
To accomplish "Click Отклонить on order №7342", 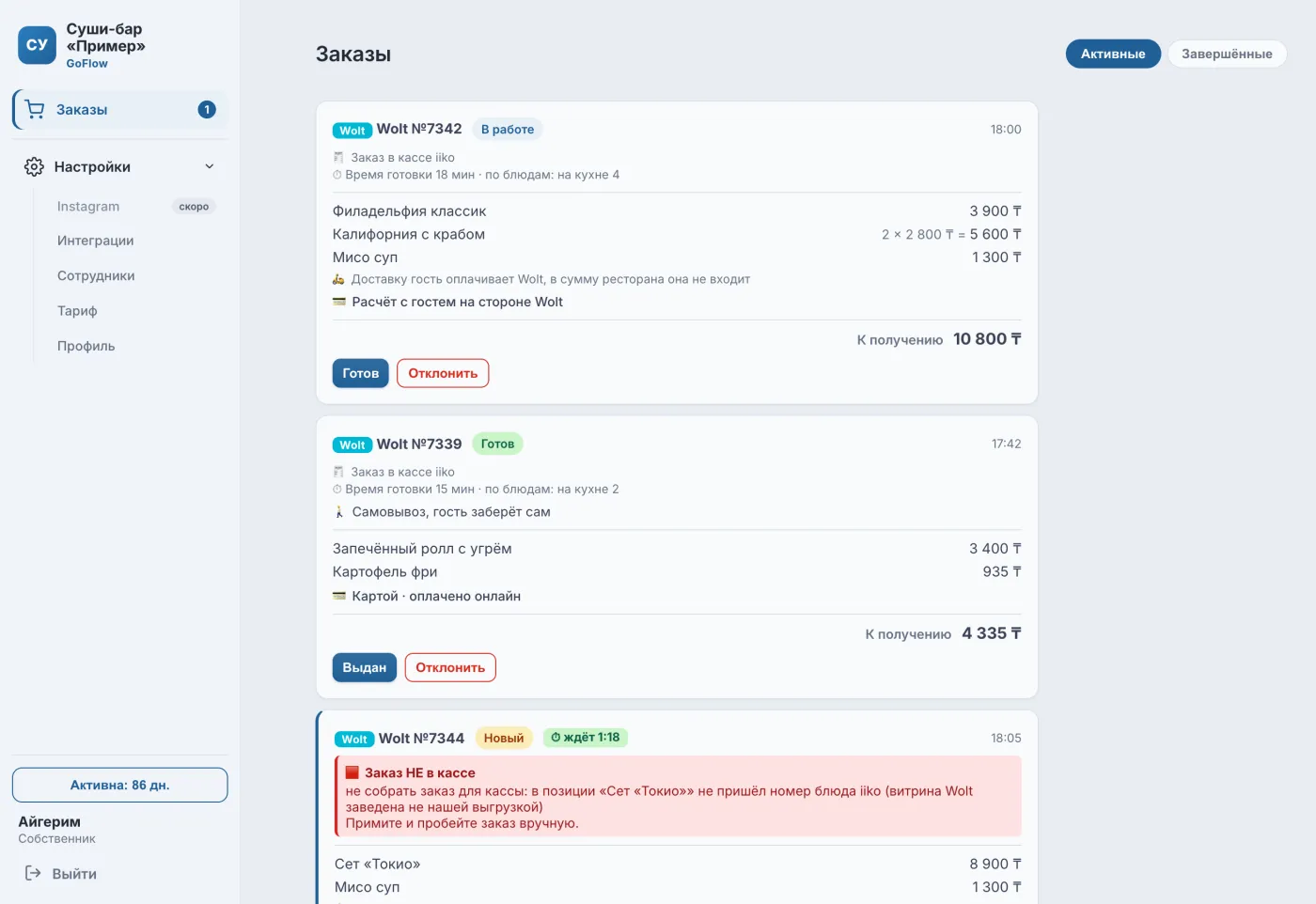I will (443, 373).
